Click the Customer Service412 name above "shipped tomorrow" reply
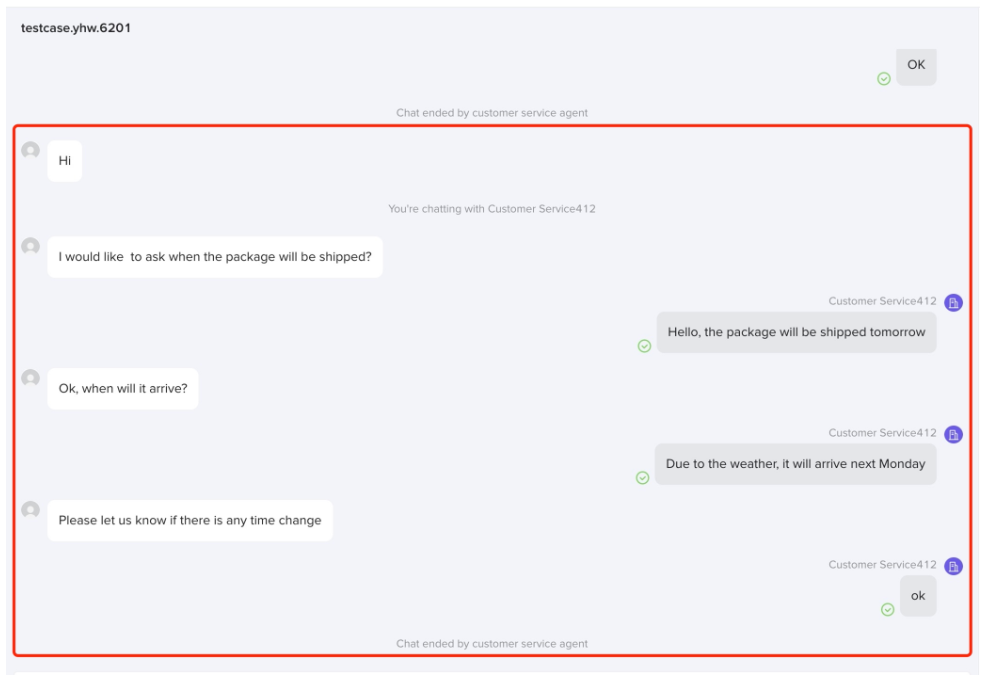 pos(882,301)
